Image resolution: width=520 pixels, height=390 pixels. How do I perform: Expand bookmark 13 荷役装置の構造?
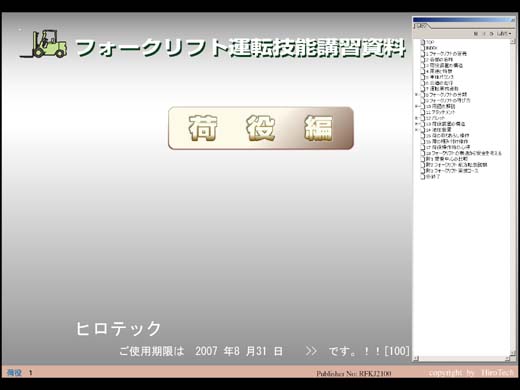416,124
